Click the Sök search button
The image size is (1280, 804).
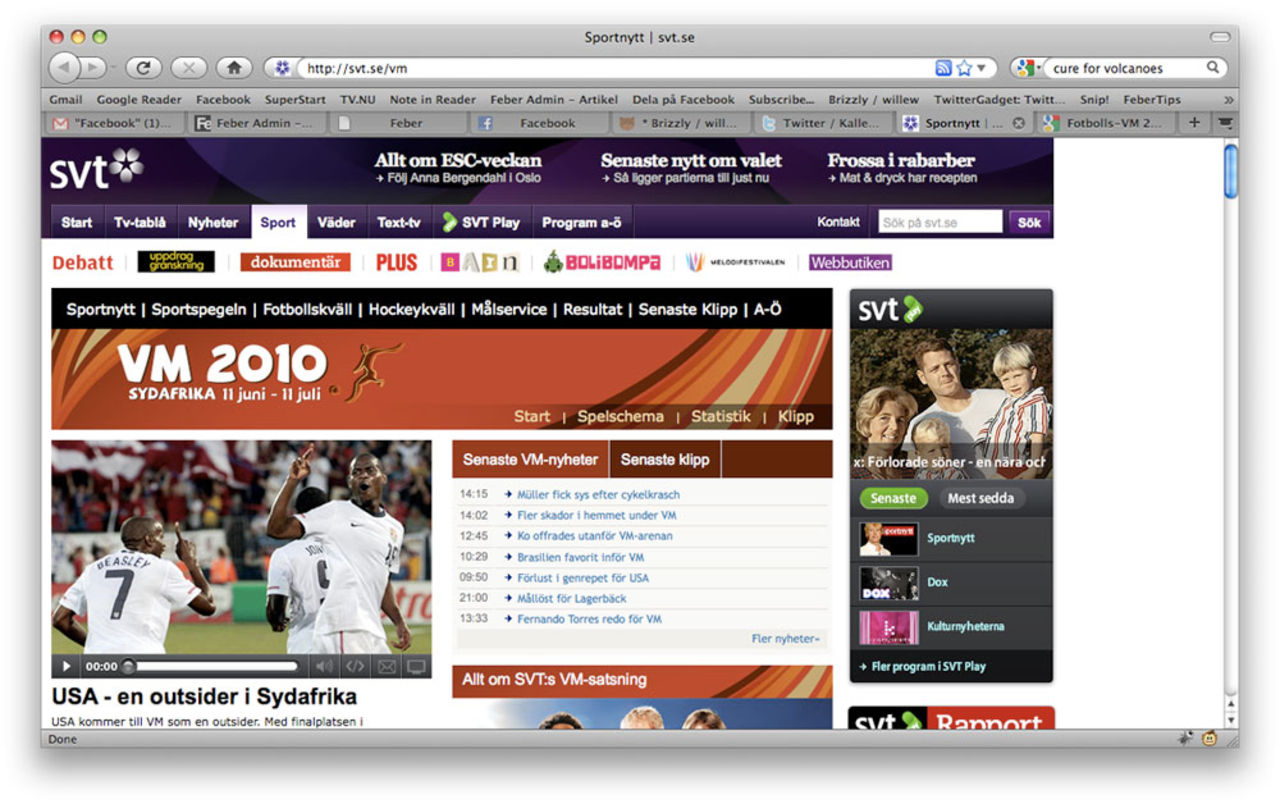tap(1029, 223)
